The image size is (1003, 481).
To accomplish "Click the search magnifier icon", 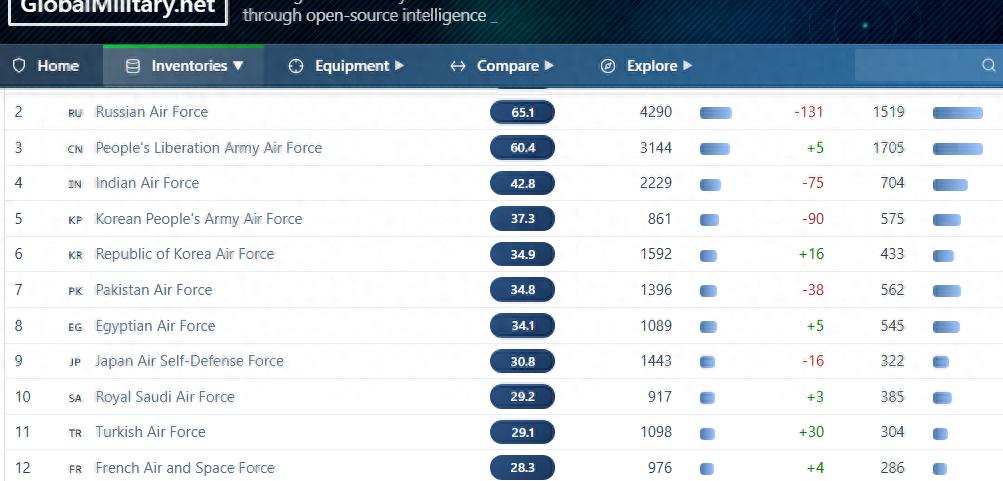I will [x=988, y=66].
